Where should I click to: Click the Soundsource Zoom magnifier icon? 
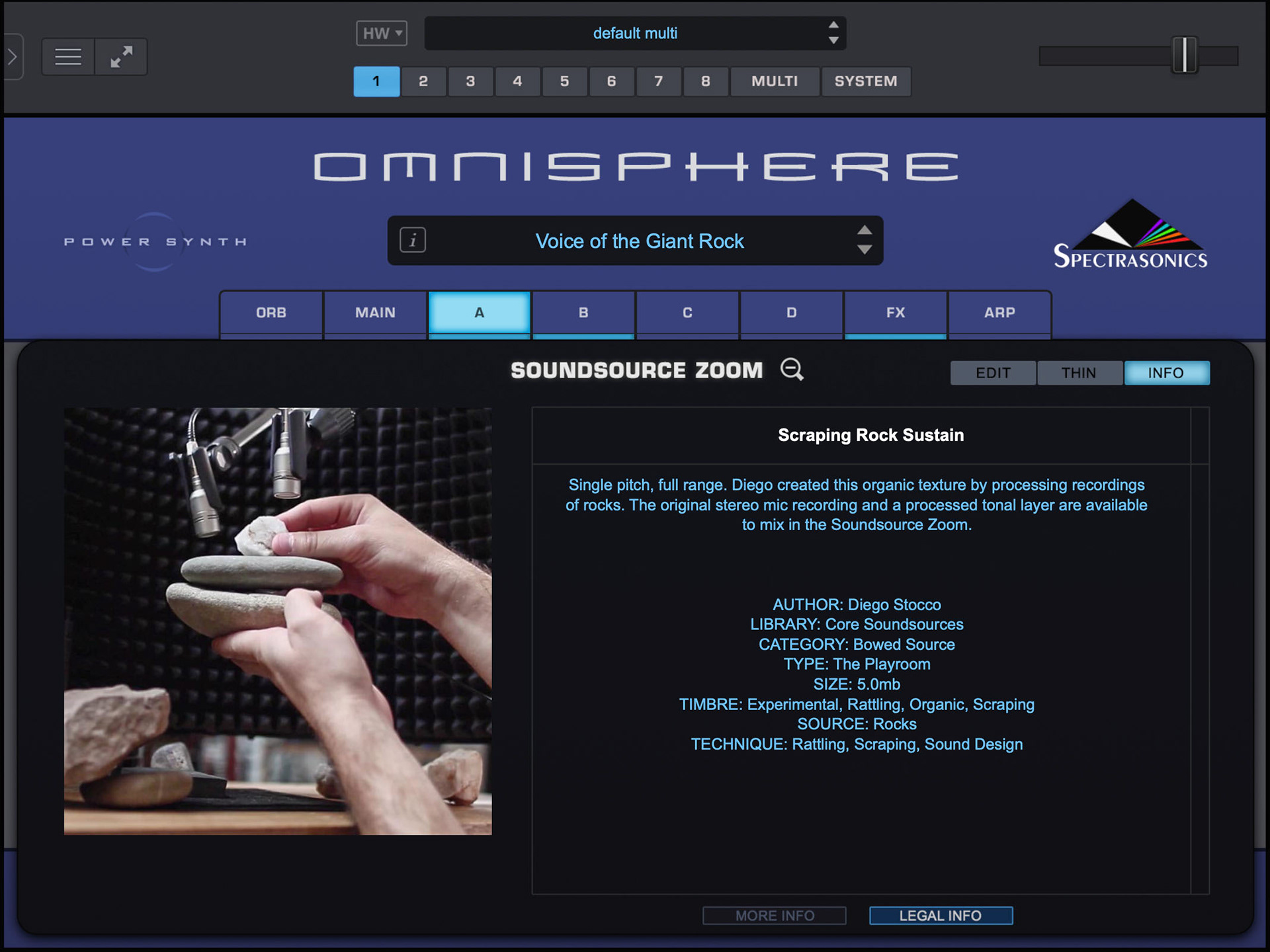[792, 369]
